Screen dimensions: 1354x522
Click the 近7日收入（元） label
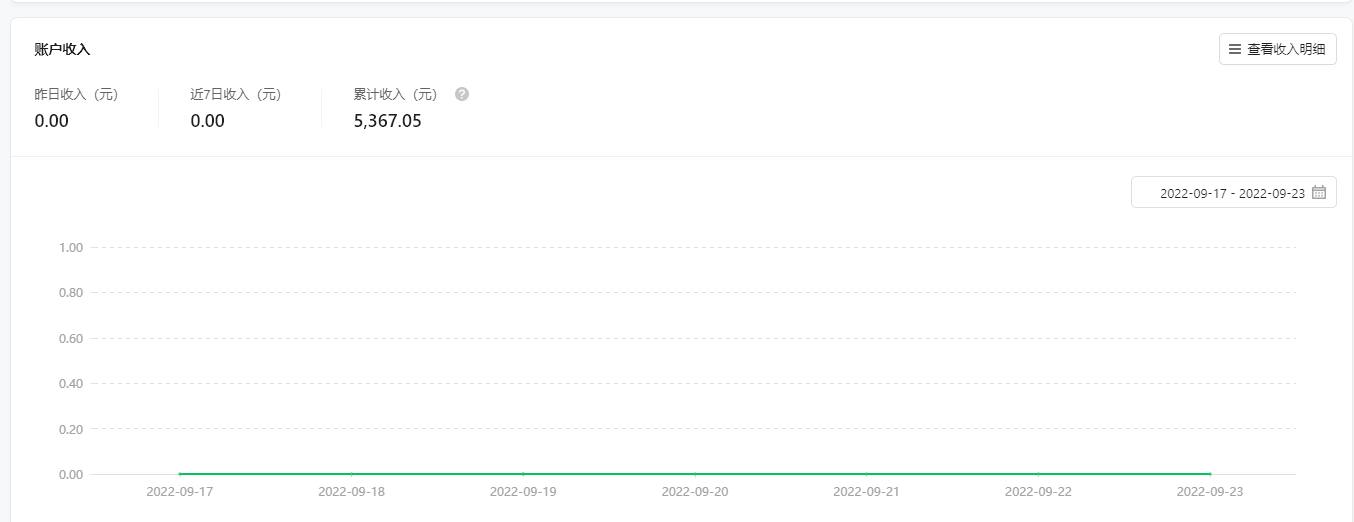236,95
